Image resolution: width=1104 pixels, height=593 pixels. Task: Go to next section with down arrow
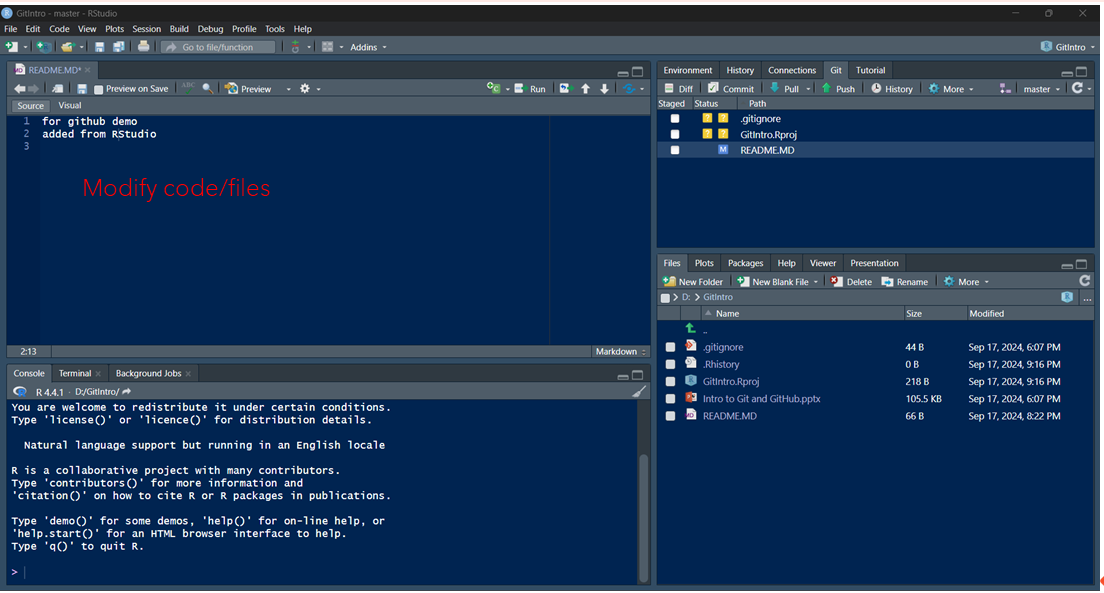click(x=604, y=89)
